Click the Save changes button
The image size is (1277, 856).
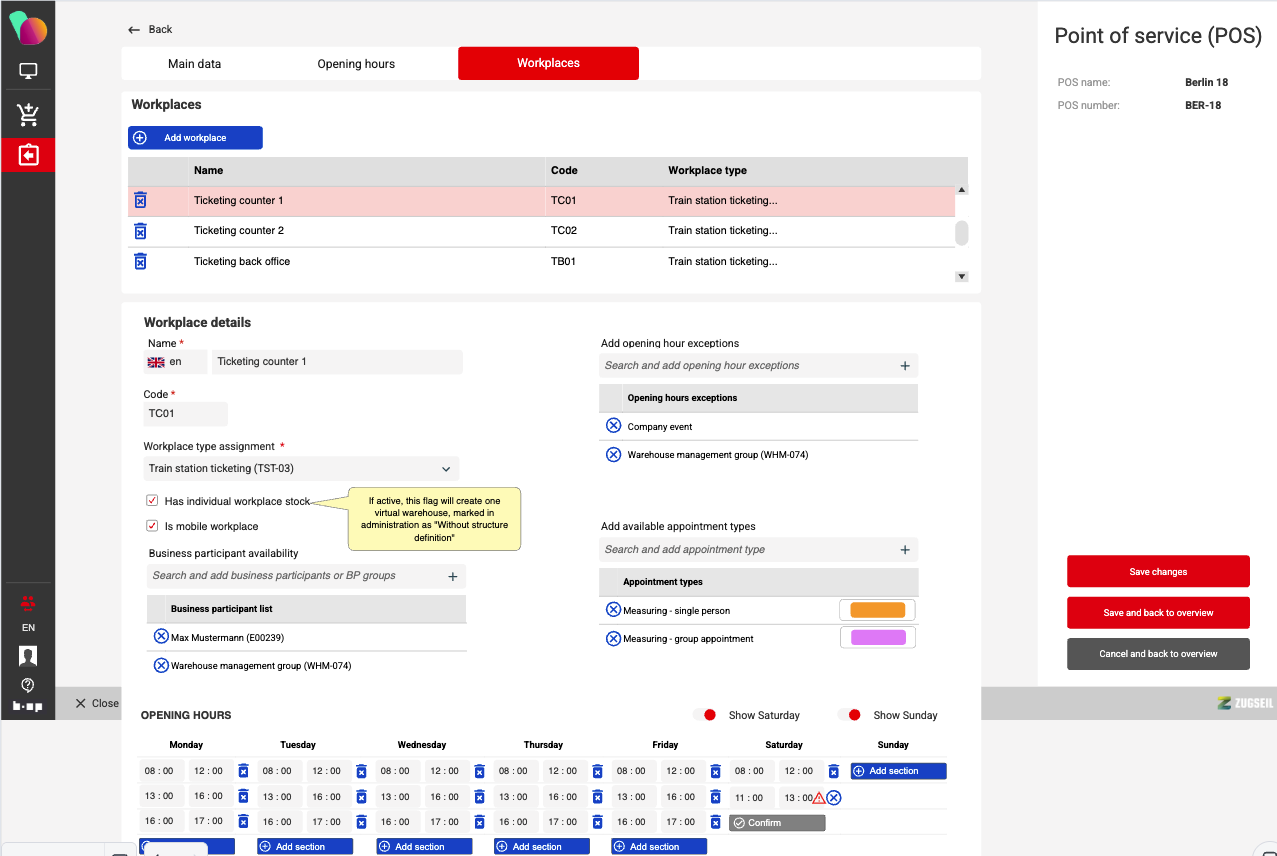point(1158,572)
